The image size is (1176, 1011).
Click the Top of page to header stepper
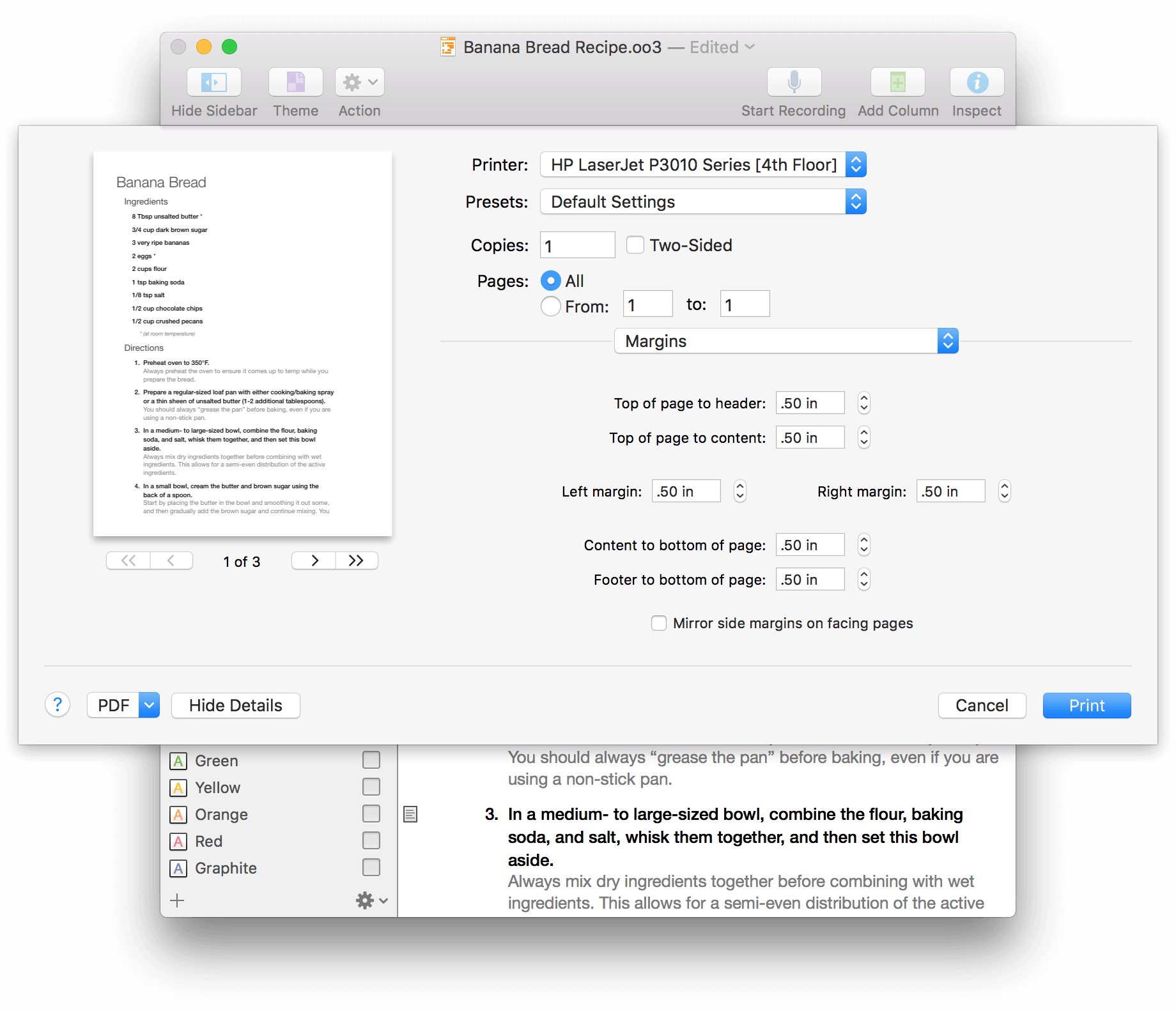pyautogui.click(x=863, y=403)
